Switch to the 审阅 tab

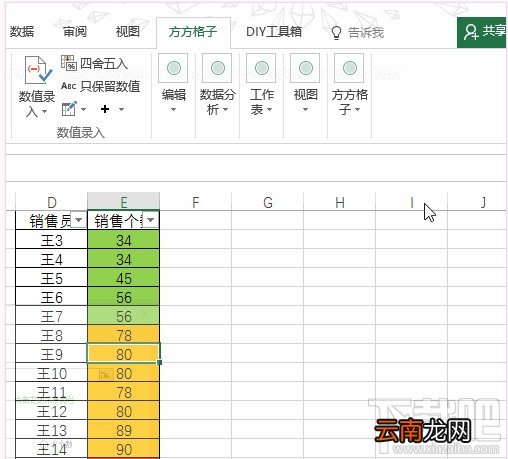75,32
